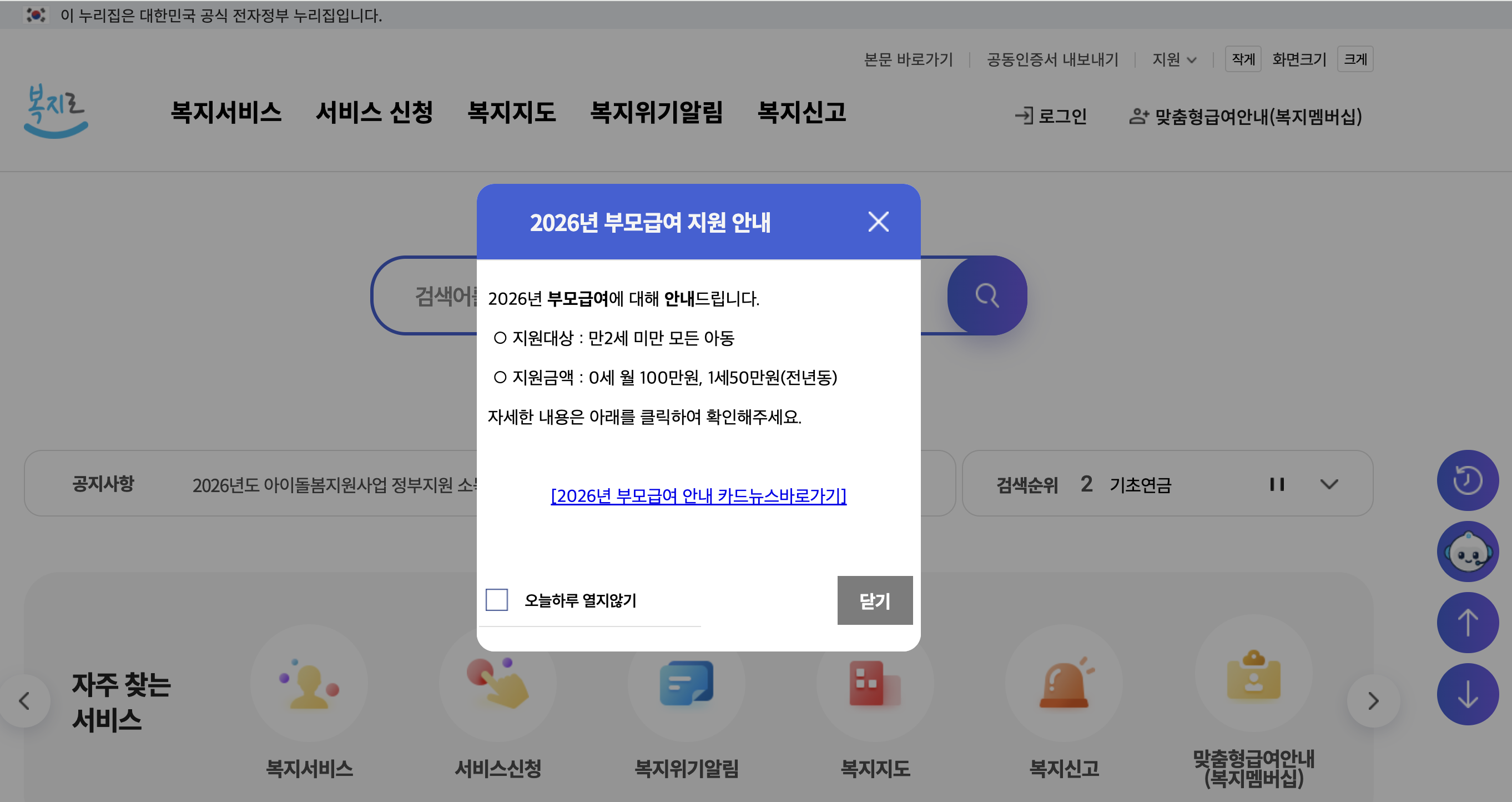
Task: Pause the 검색순위 rotating banner
Action: [1277, 484]
